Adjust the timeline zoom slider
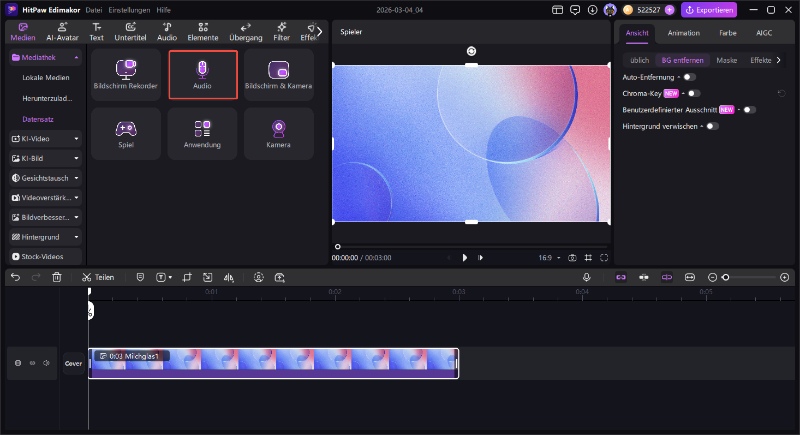Viewport: 800px width, 435px height. [x=726, y=277]
